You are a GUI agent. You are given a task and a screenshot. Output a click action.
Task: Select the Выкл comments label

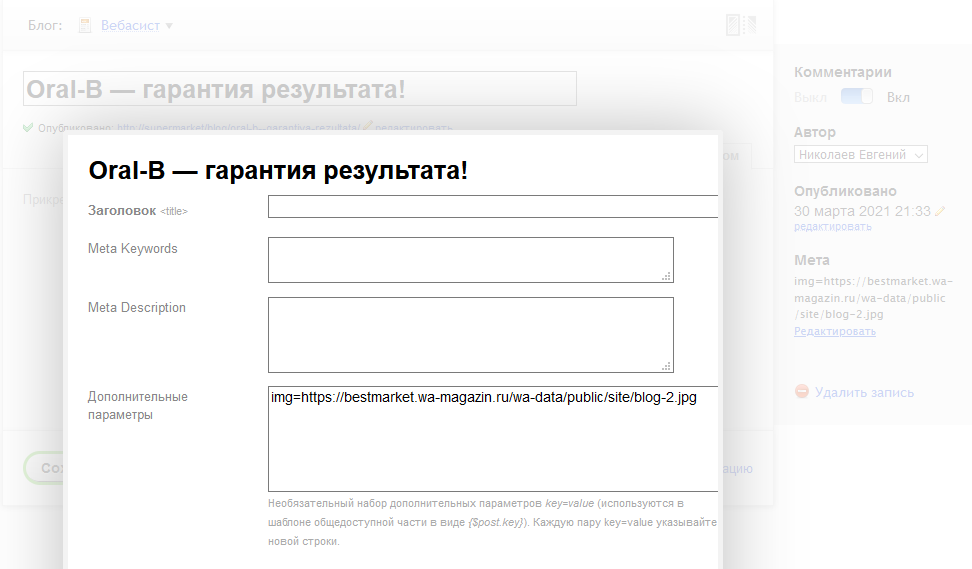tap(810, 98)
